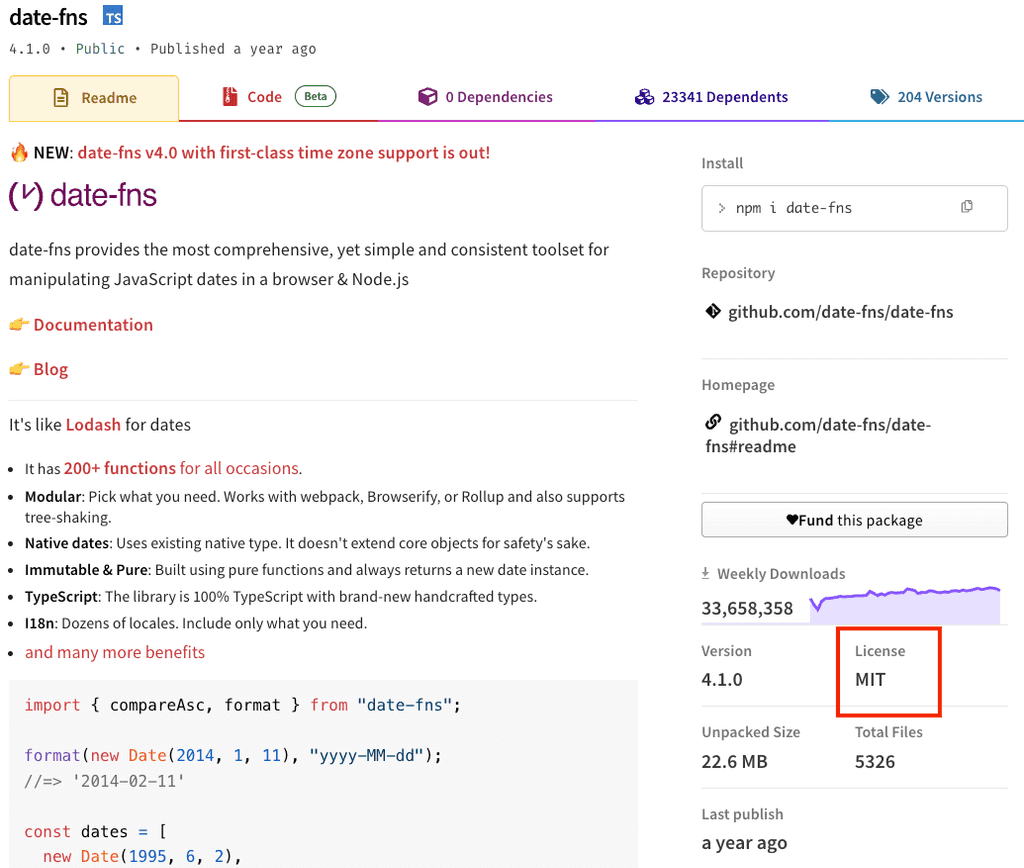This screenshot has width=1024, height=868.
Task: Open the Documentation link
Action: point(93,325)
